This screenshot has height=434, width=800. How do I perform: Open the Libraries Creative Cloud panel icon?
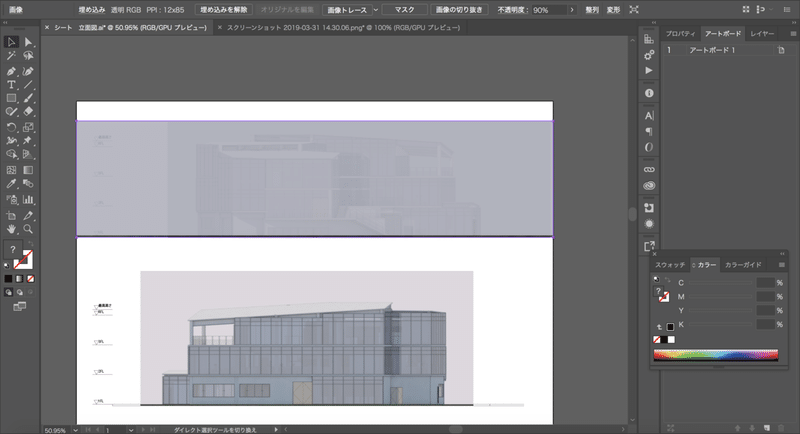[649, 186]
